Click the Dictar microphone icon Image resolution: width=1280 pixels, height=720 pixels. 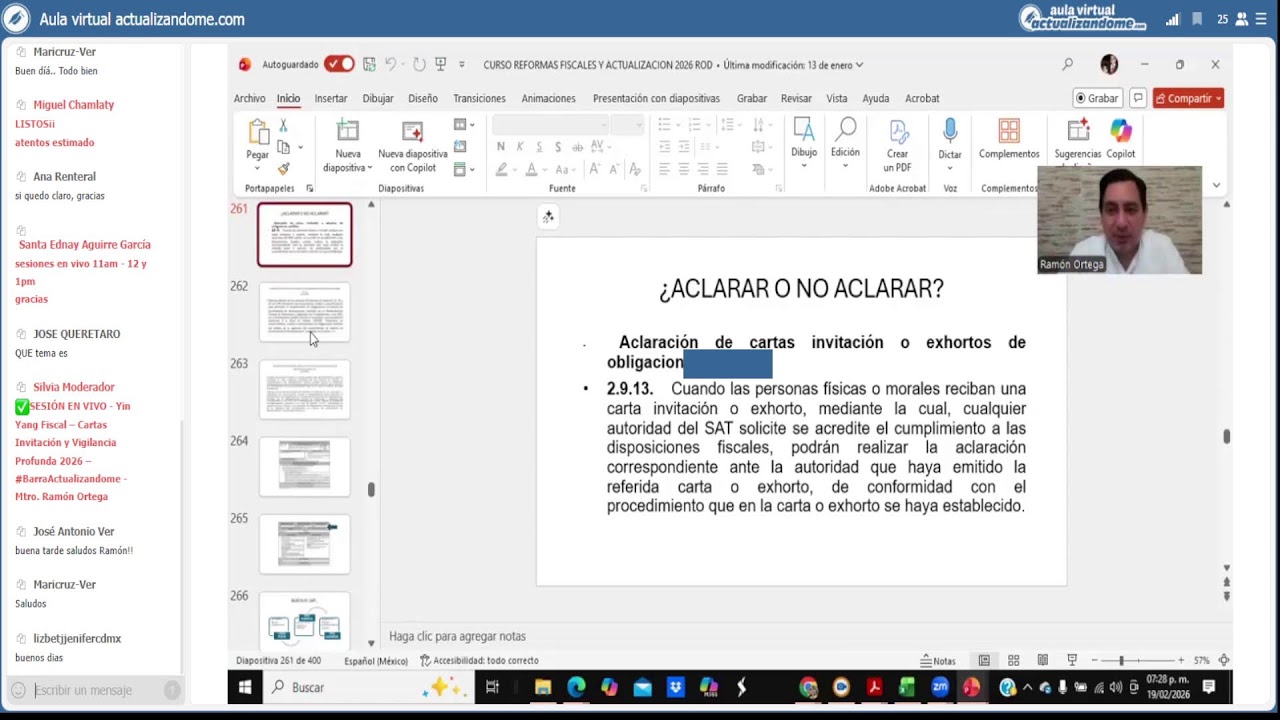coord(950,131)
